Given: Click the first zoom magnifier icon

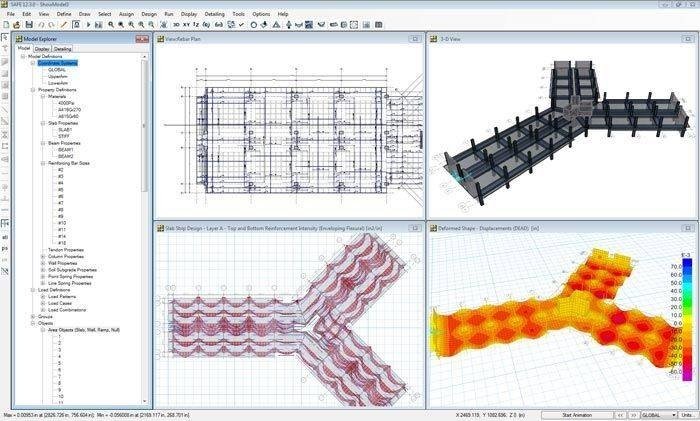Looking at the screenshot, I should 111,25.
